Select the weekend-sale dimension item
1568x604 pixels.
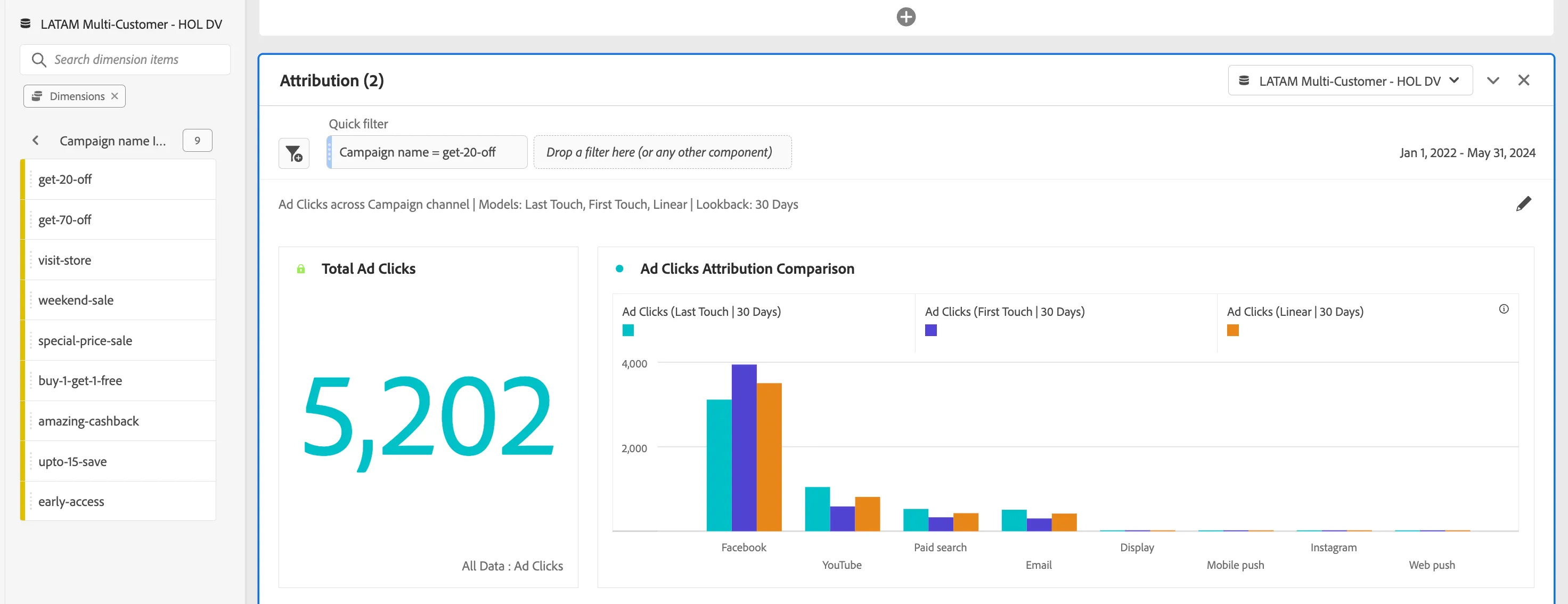pyautogui.click(x=118, y=300)
